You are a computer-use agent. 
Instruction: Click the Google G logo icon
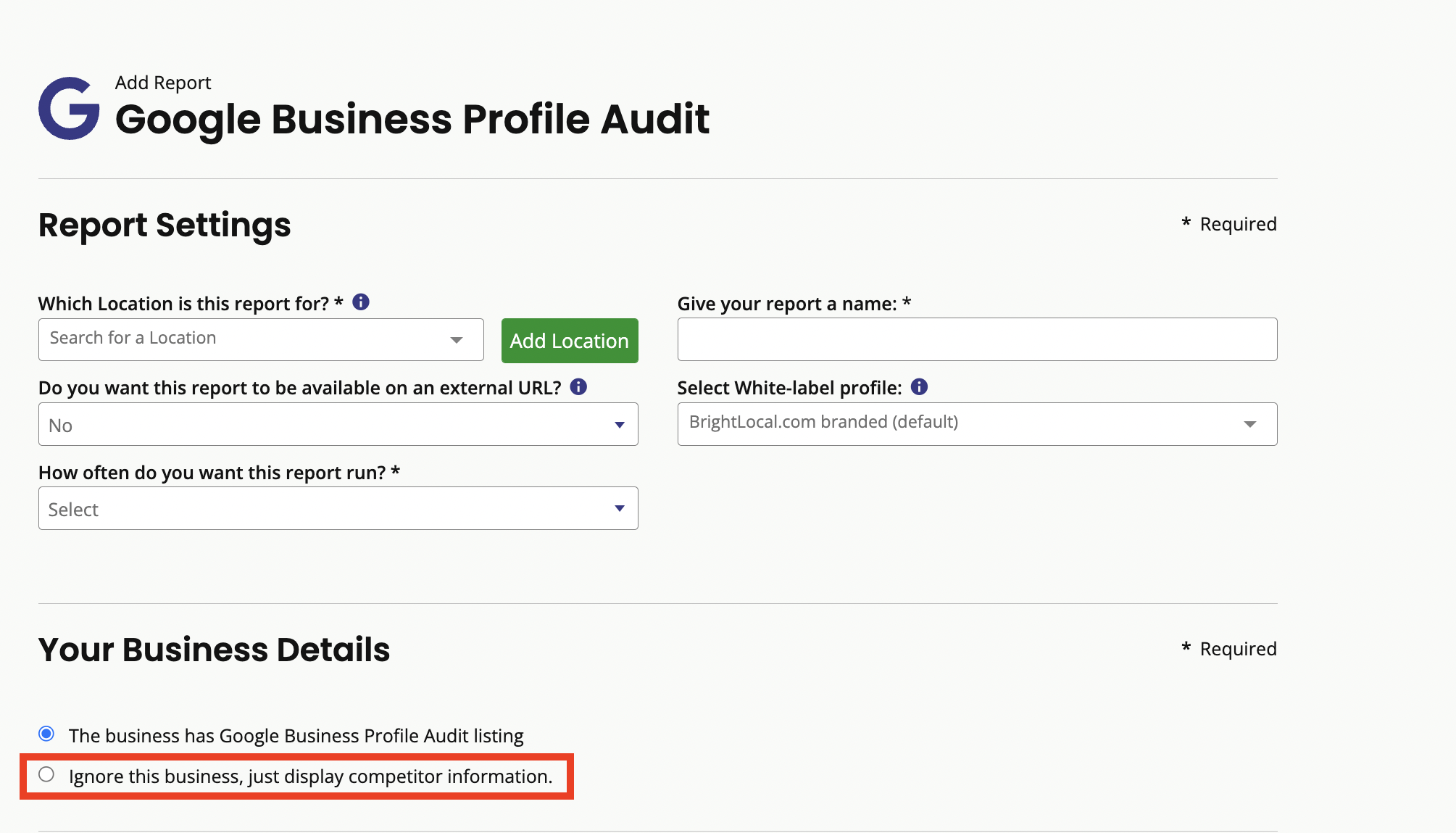(x=69, y=108)
